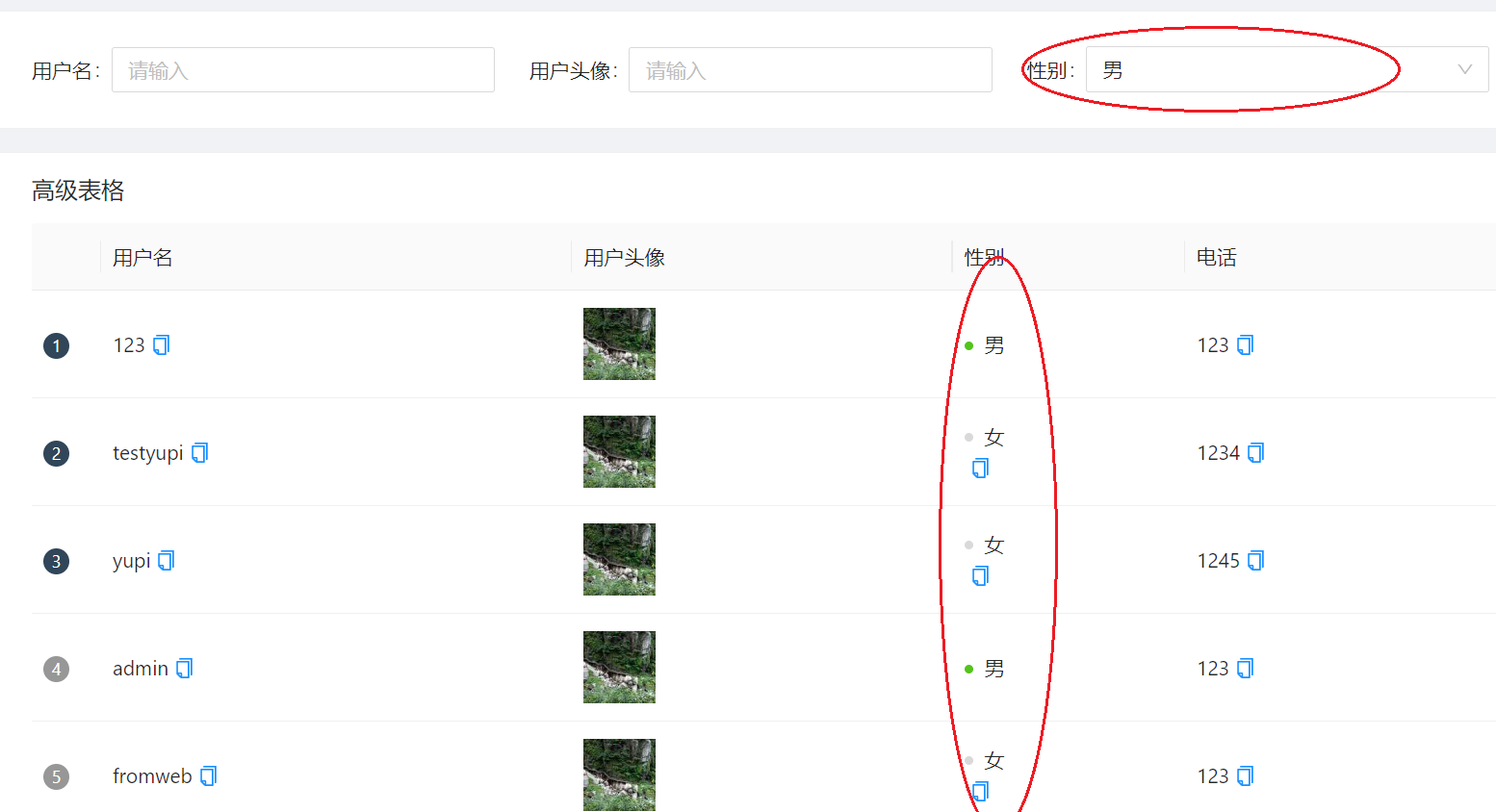Click phone value 1234
Screen dimensions: 1496x812
1218,452
